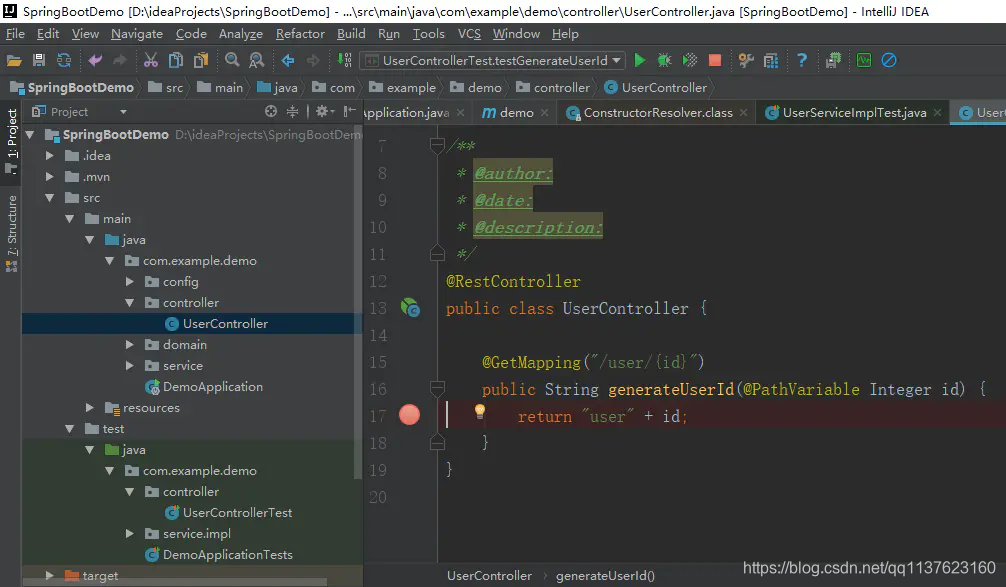Click the Save All disk icon
Screen dimensions: 1006x587
[39, 60]
